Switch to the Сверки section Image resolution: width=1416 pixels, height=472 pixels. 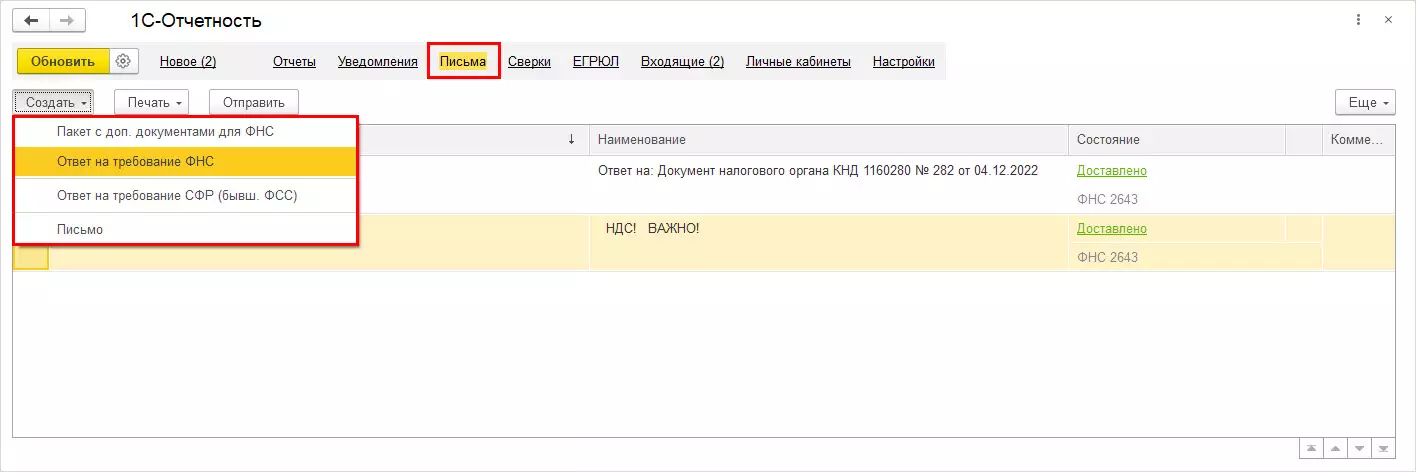[x=529, y=62]
